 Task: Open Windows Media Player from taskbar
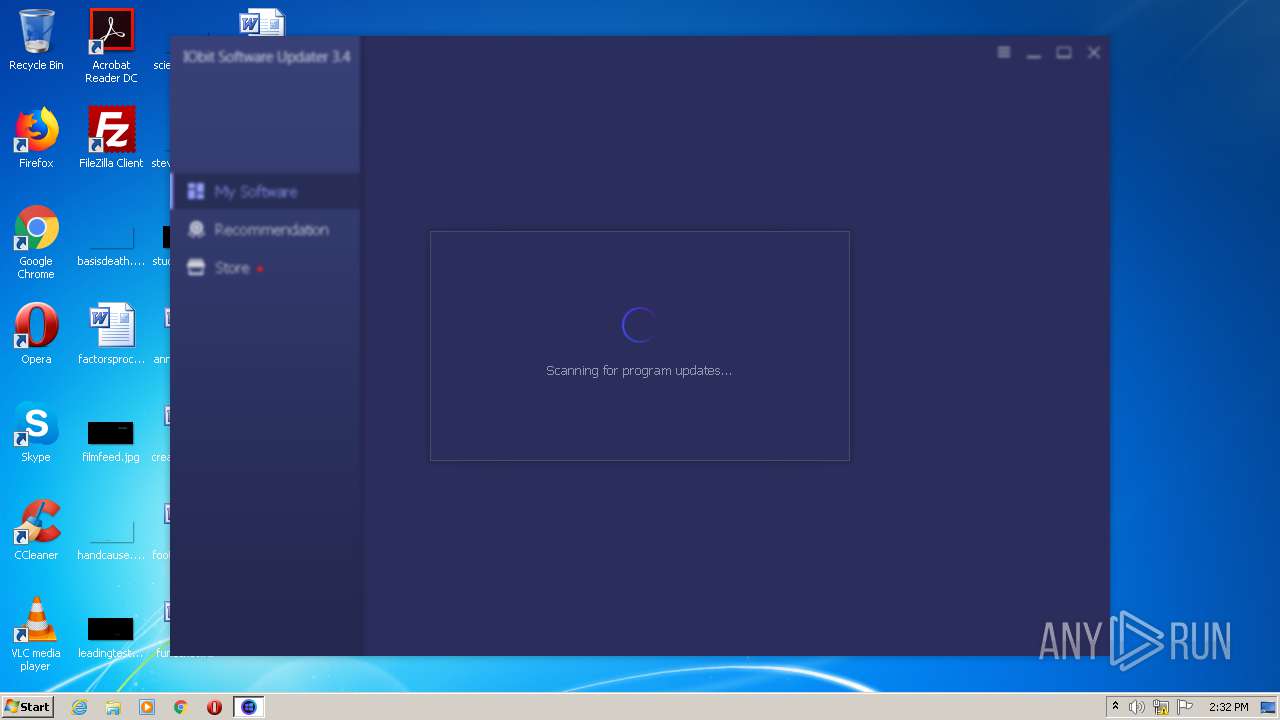[x=147, y=707]
